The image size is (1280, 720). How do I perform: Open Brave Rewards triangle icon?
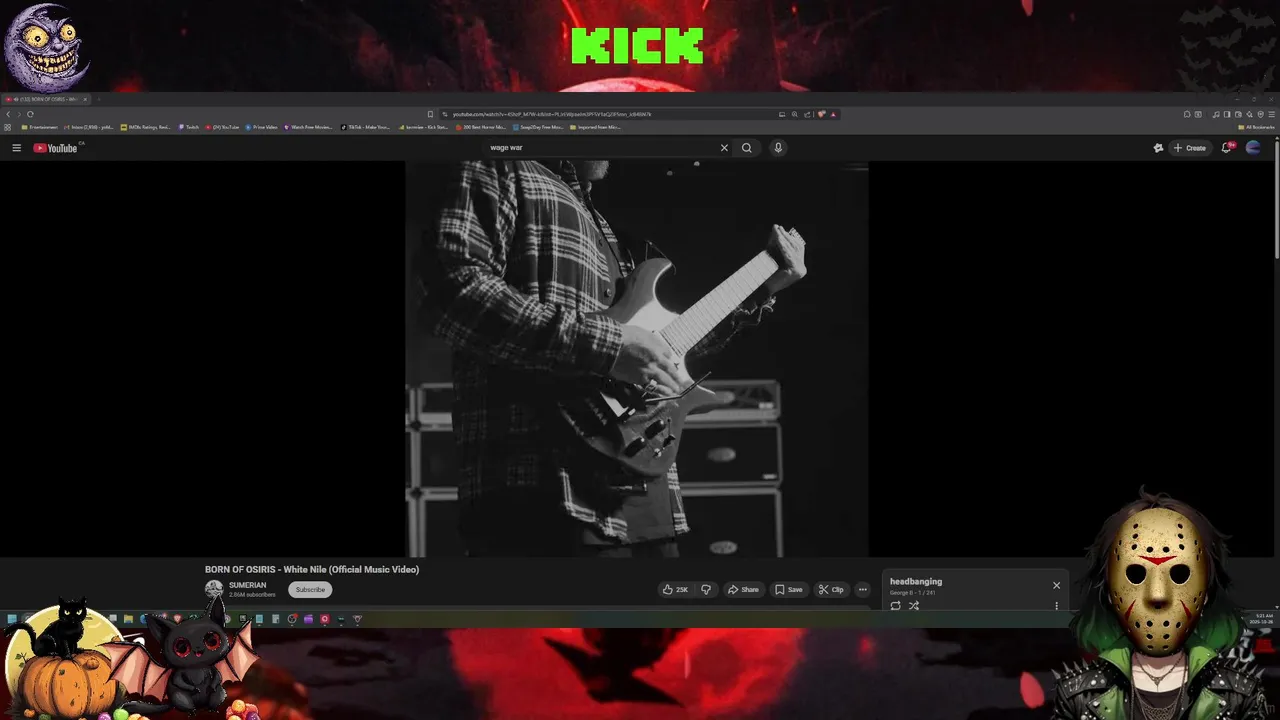tap(833, 114)
